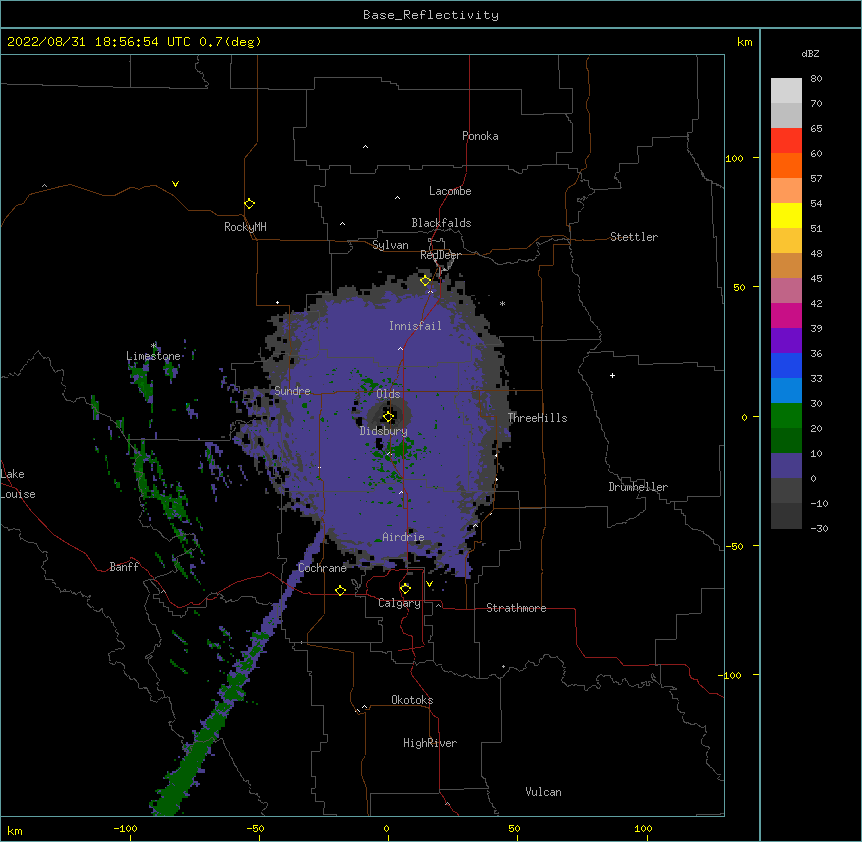Click the Okotoks city label
The image size is (862, 842).
click(412, 700)
